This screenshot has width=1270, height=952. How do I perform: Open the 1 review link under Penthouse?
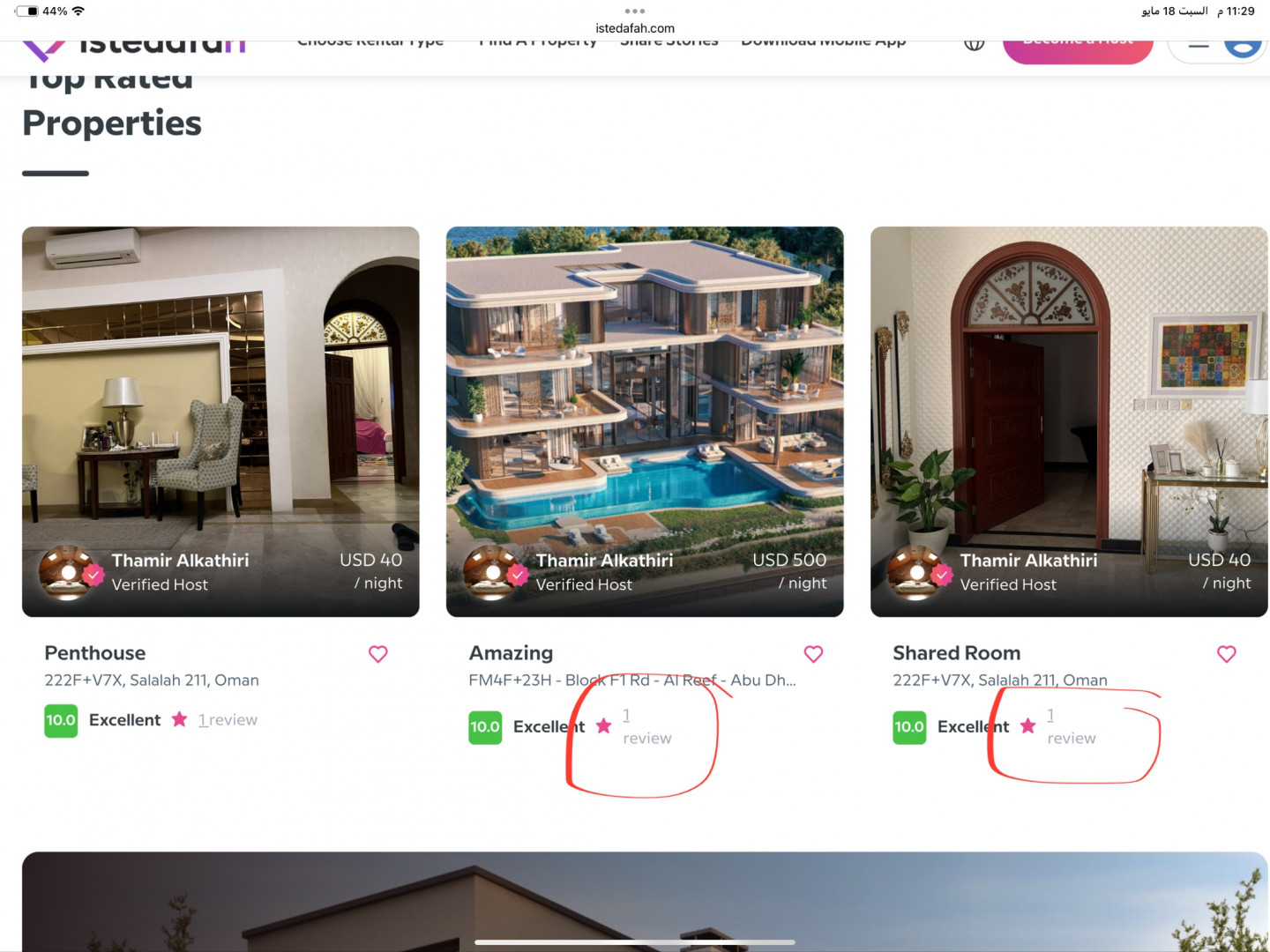click(228, 720)
